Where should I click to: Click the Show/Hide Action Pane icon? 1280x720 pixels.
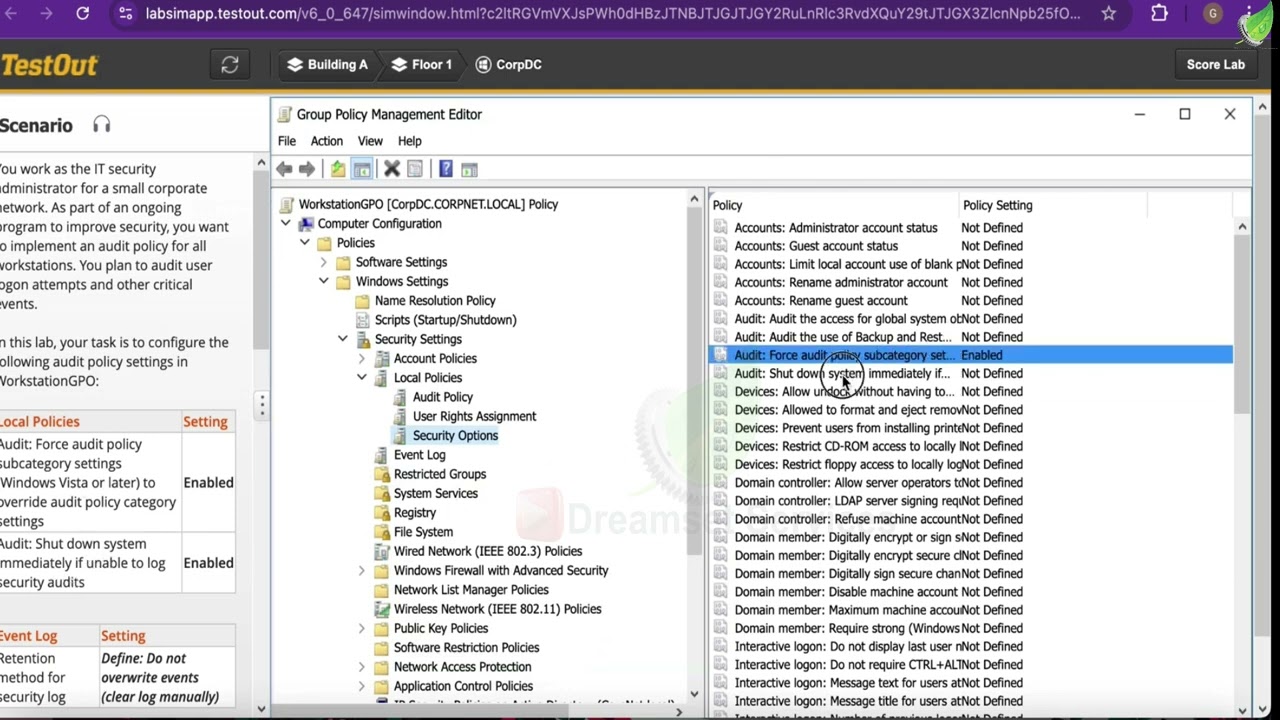pos(469,169)
